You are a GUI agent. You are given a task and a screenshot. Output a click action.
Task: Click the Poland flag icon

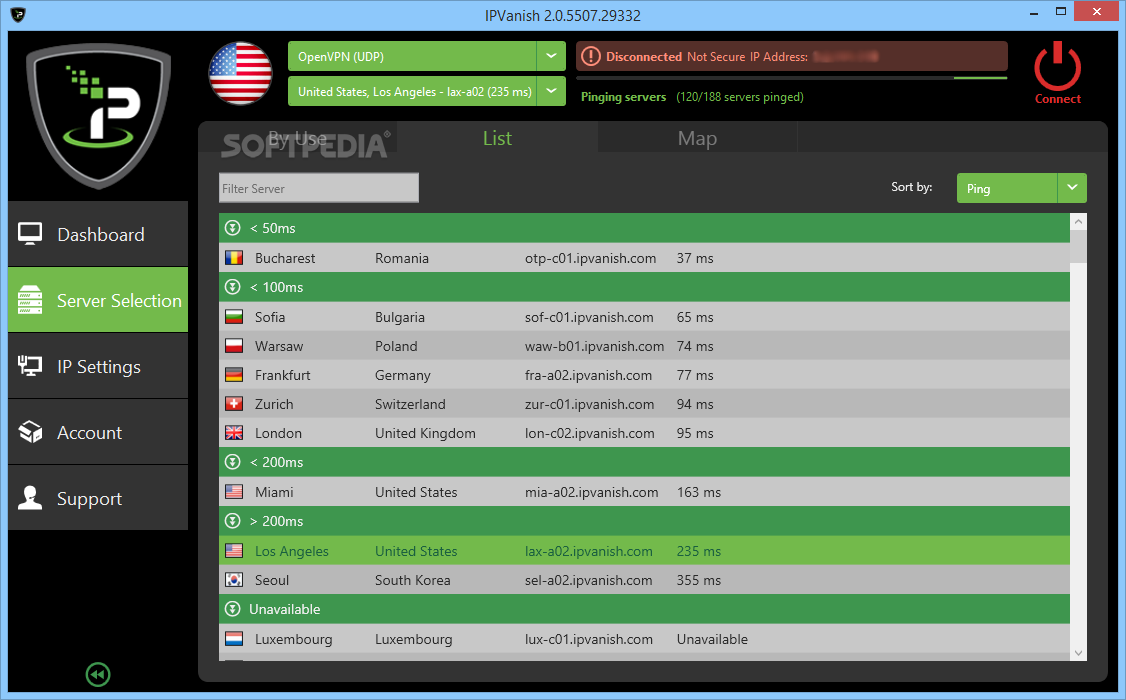[234, 346]
